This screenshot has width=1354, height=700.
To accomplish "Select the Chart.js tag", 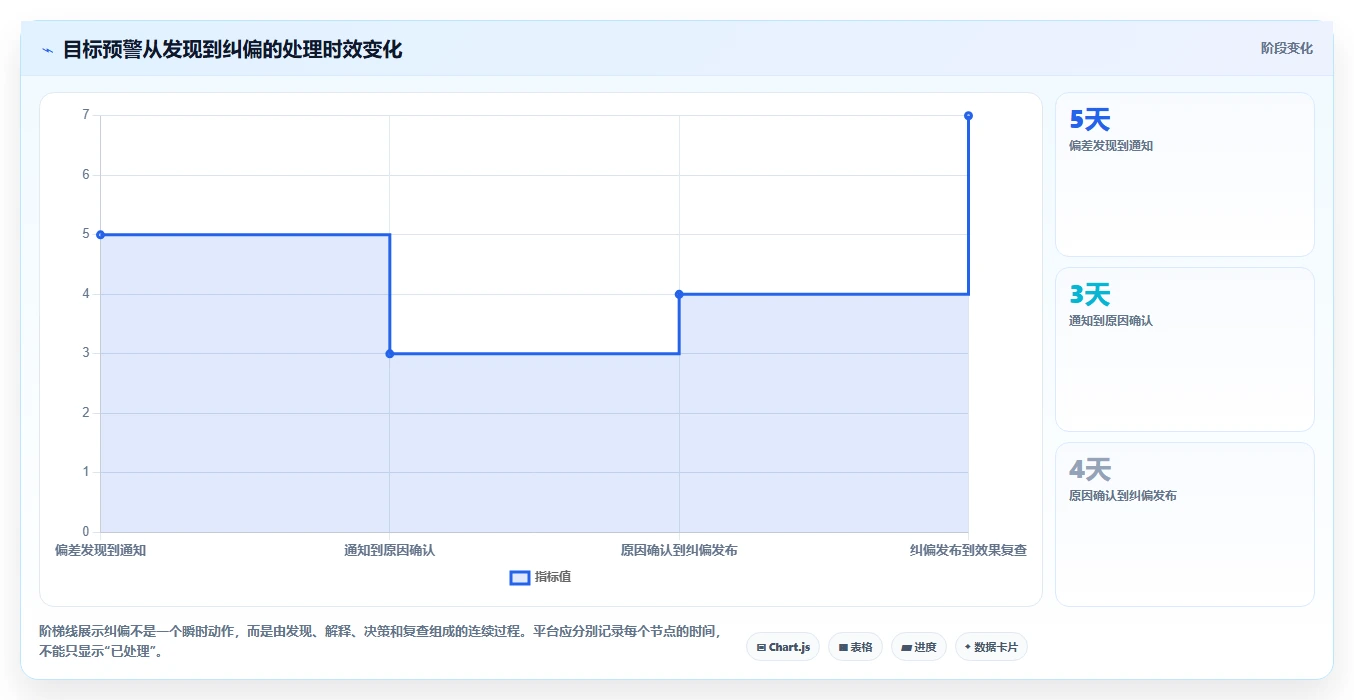I will point(783,647).
